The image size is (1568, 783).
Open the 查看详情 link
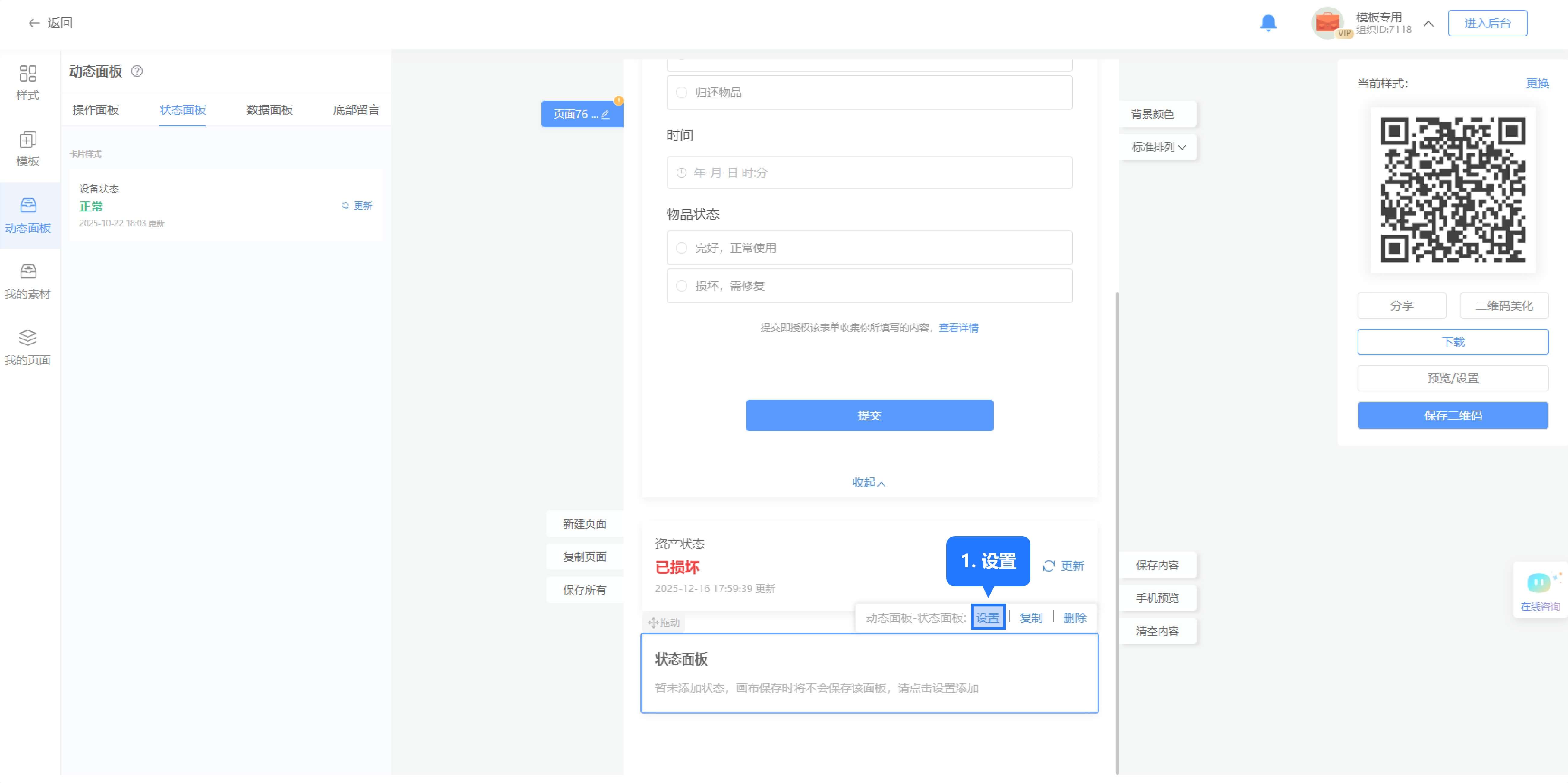(958, 328)
